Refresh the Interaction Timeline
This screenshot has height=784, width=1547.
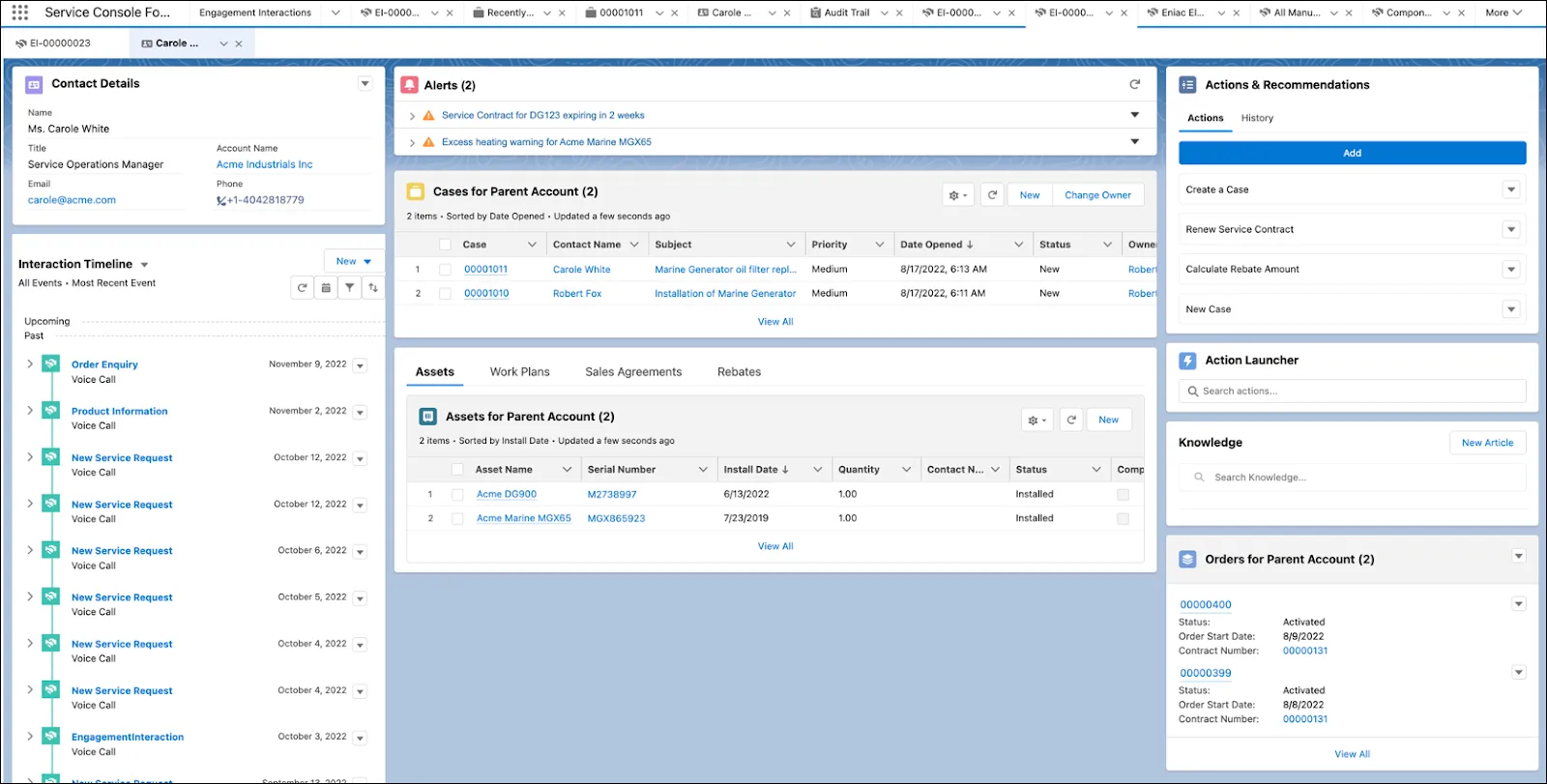[x=303, y=288]
